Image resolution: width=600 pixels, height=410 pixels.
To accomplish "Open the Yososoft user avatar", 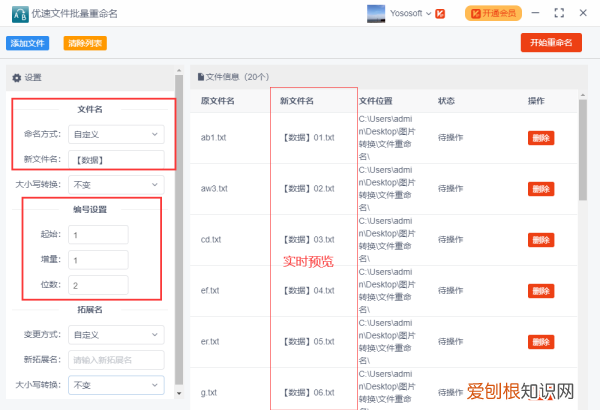I will click(376, 14).
